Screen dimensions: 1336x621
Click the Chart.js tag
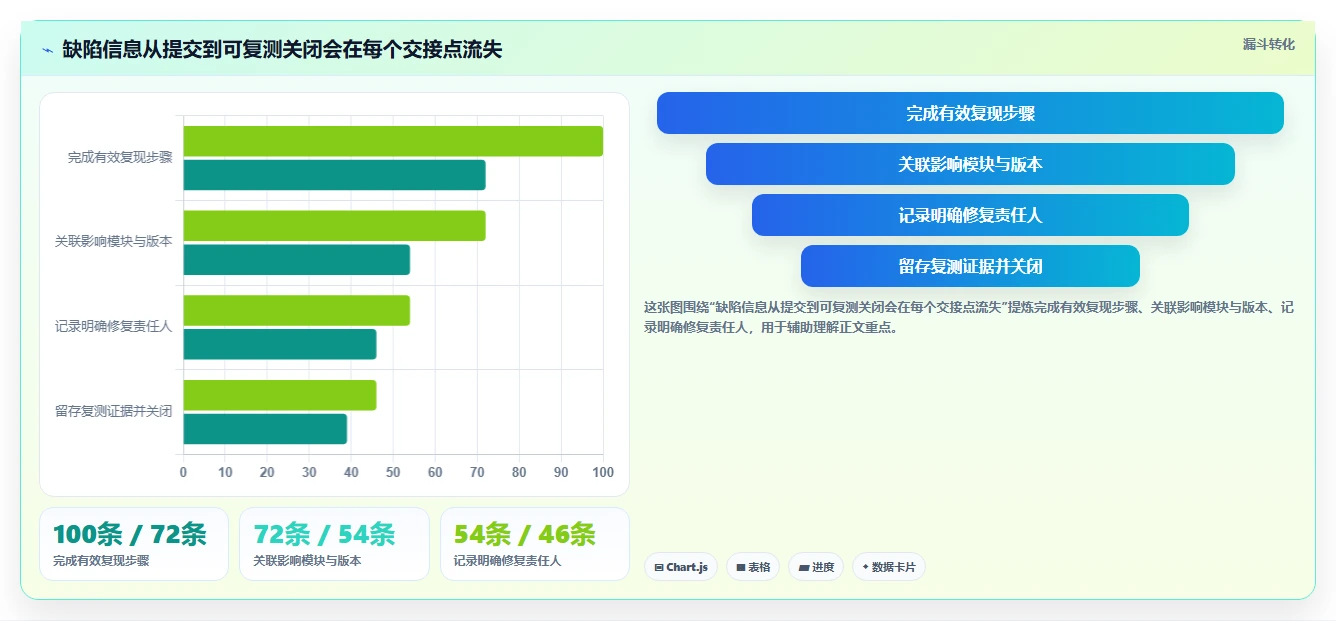681,567
